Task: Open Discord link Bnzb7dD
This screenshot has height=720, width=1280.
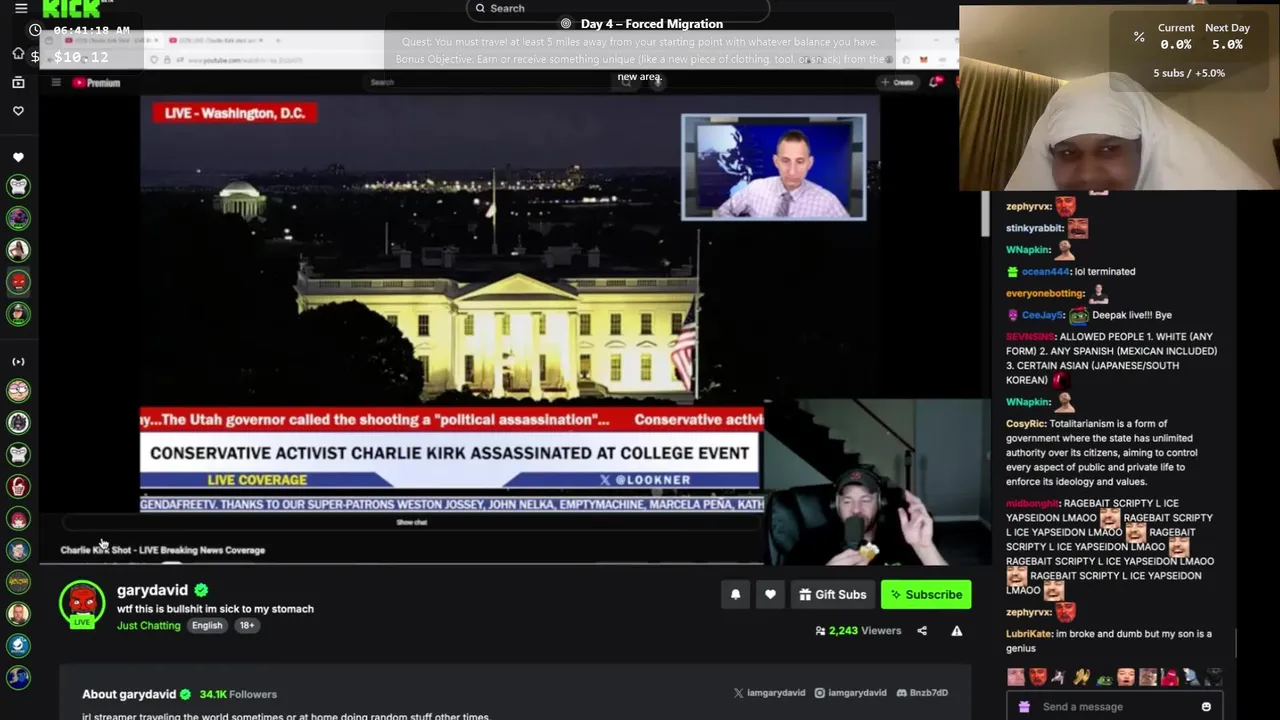Action: 922,693
